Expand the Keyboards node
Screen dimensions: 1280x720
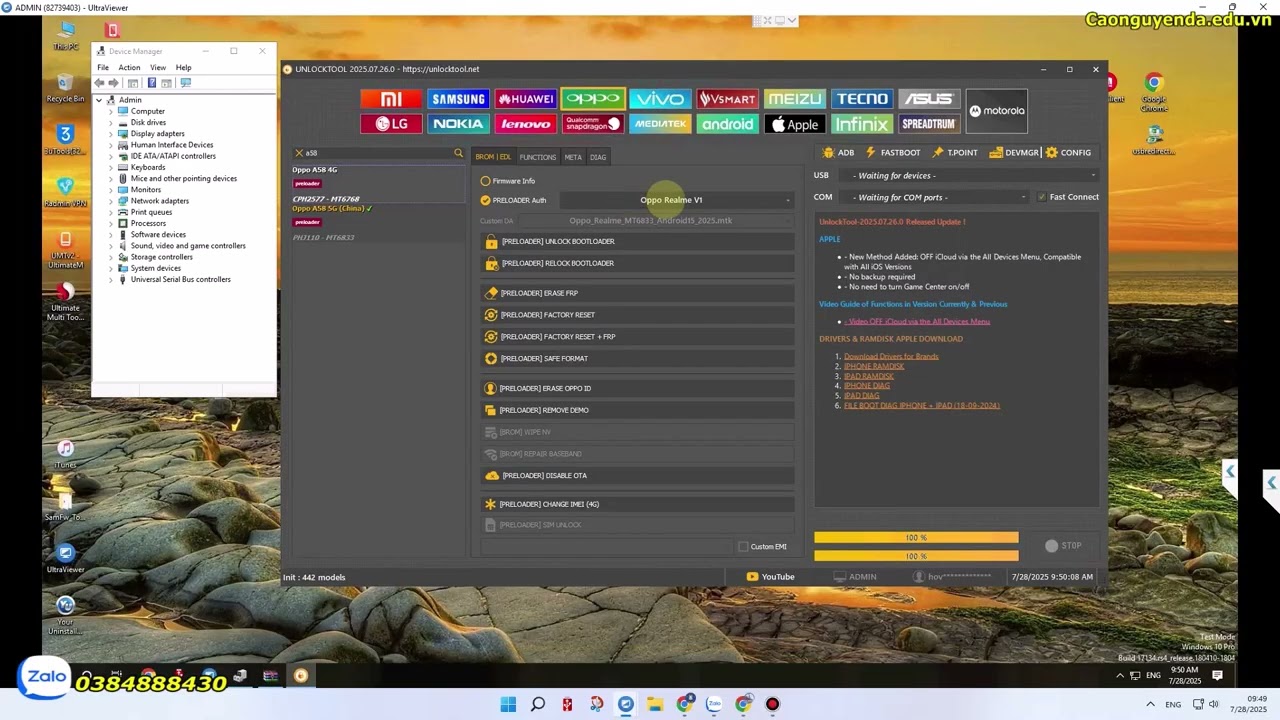[x=111, y=167]
